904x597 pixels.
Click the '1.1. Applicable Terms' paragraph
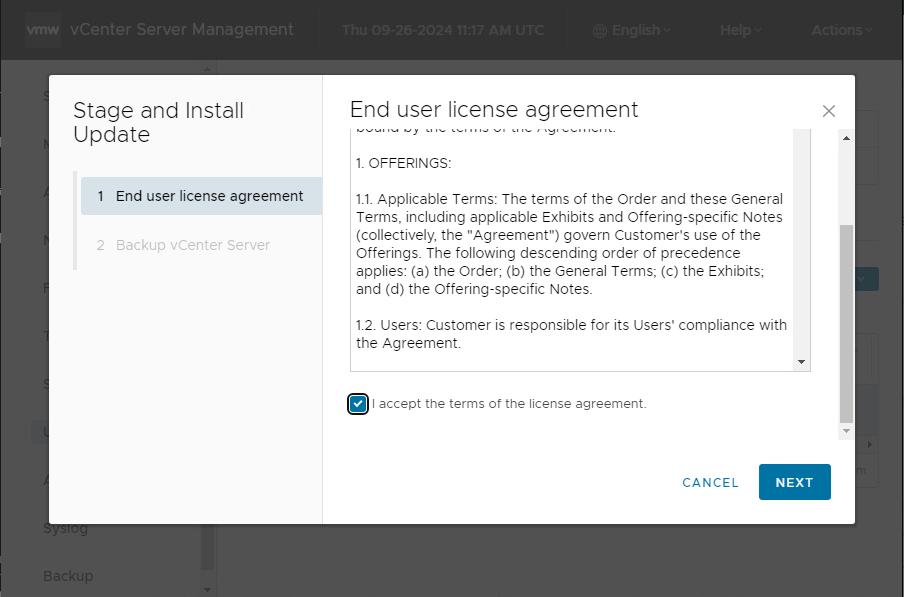570,244
